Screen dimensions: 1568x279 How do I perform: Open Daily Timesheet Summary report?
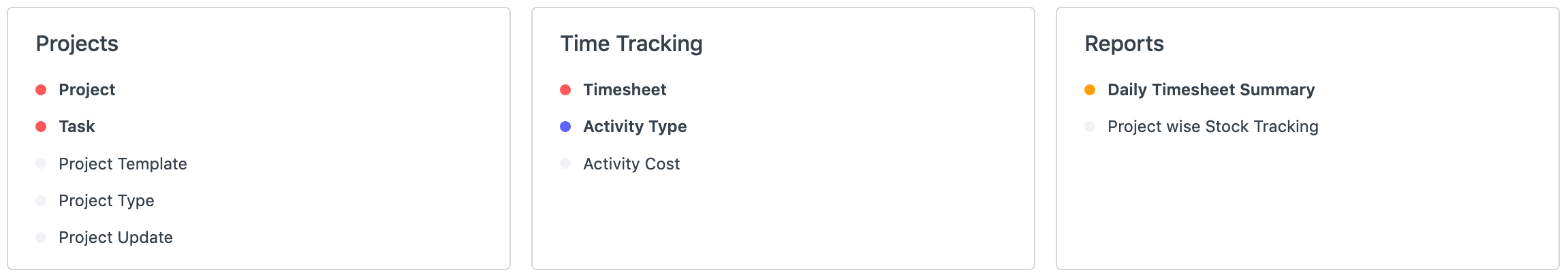[1211, 90]
